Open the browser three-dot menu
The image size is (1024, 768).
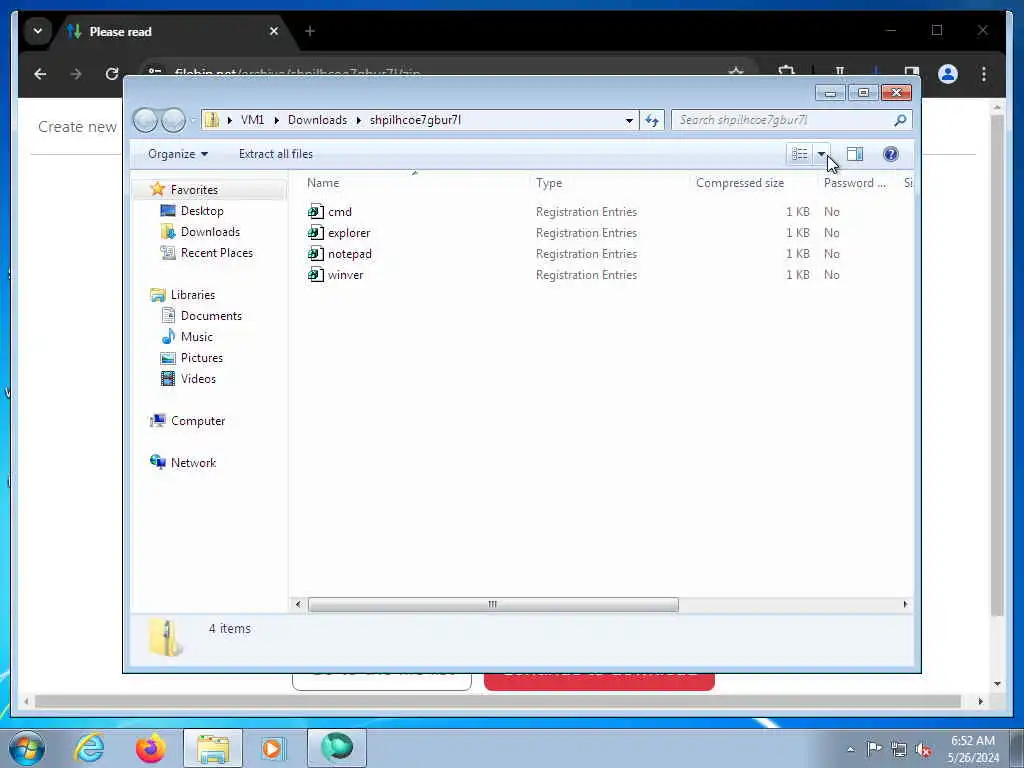[984, 74]
